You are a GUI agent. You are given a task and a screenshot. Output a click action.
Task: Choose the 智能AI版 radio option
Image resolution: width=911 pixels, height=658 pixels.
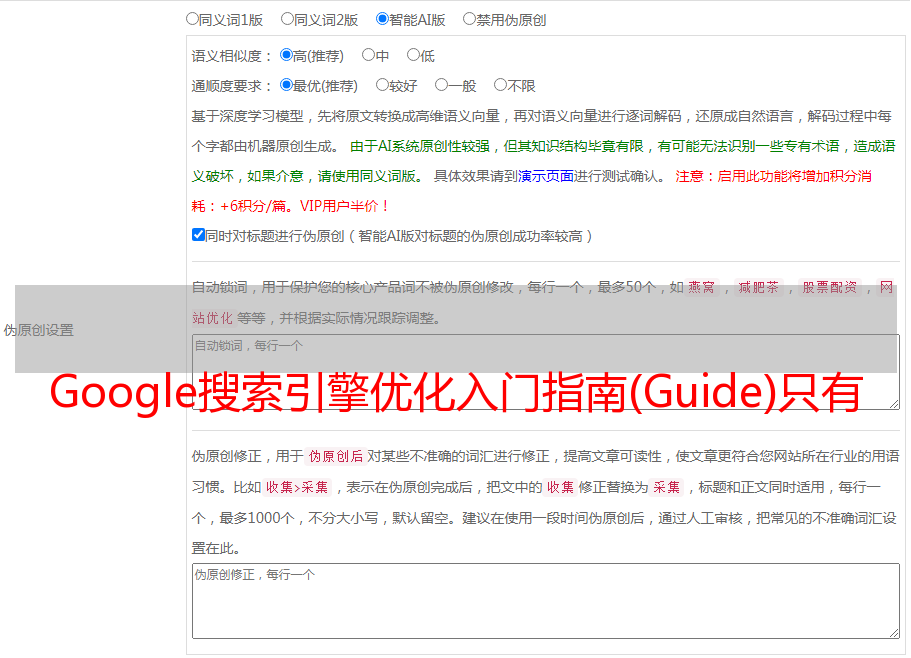point(382,19)
